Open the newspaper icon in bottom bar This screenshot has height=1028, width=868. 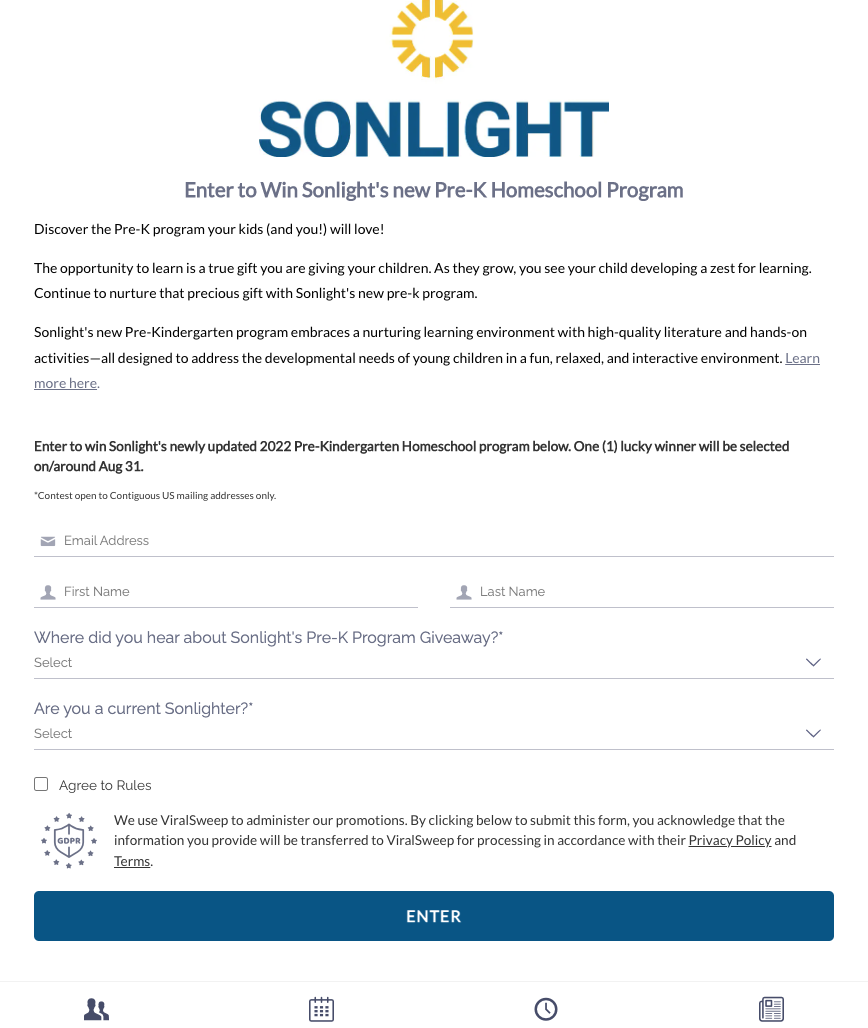tap(771, 1009)
